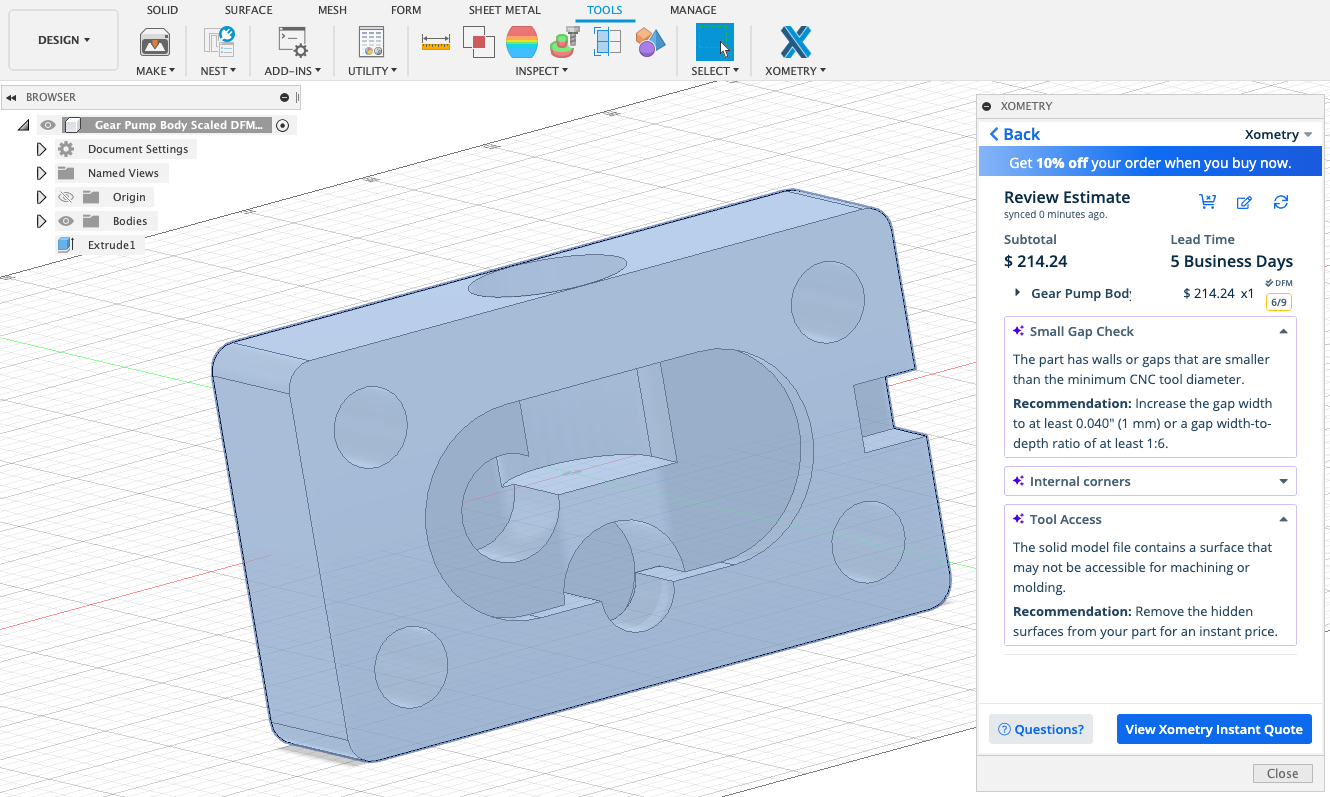Toggle the Gear Pump Body activate radio button
Screen dimensions: 1330x797
coord(282,125)
